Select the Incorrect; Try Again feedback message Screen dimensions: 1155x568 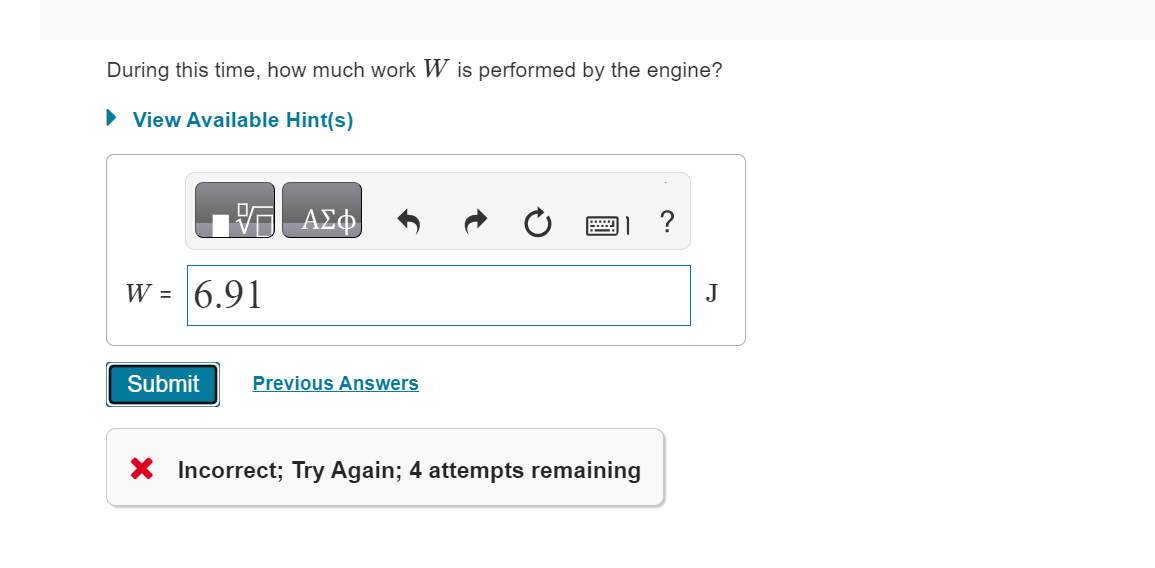(410, 470)
